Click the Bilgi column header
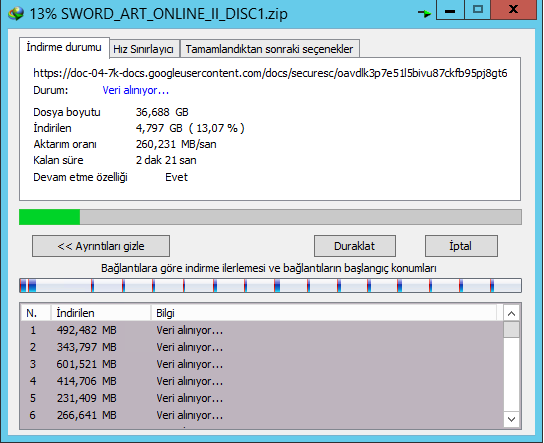The height and width of the screenshot is (443, 544). click(324, 313)
